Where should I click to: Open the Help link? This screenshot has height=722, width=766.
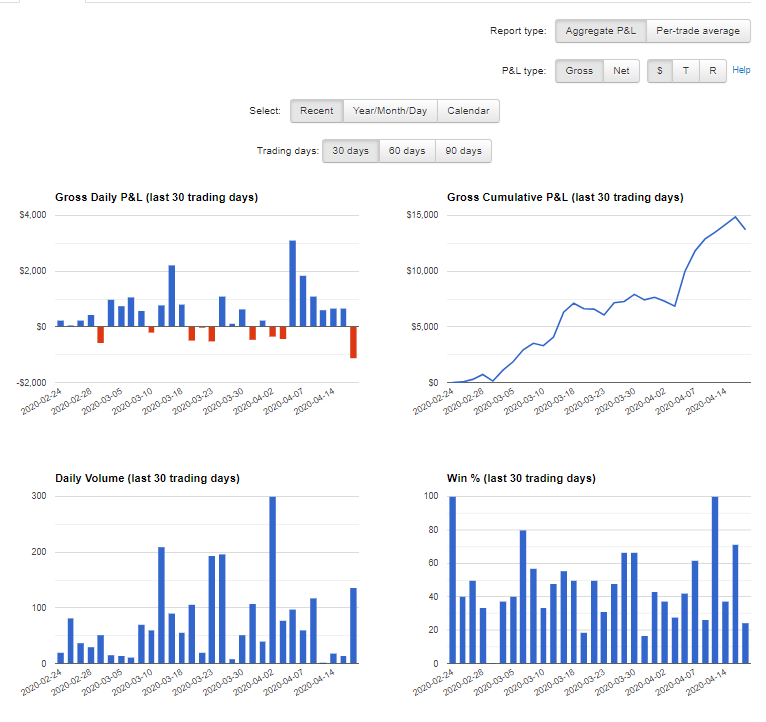pyautogui.click(x=741, y=70)
